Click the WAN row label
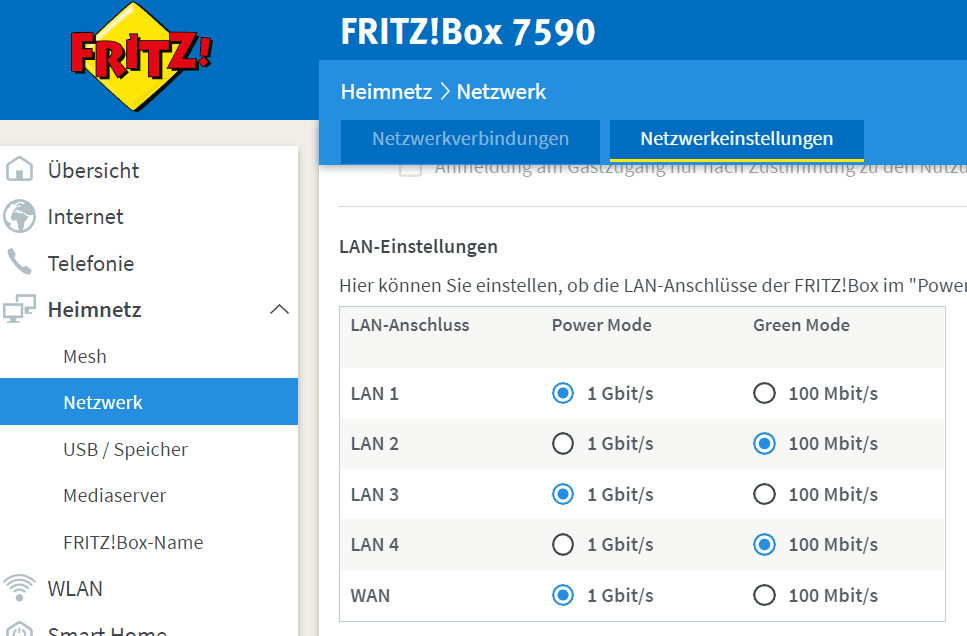Screen dimensions: 967x636 tap(370, 596)
